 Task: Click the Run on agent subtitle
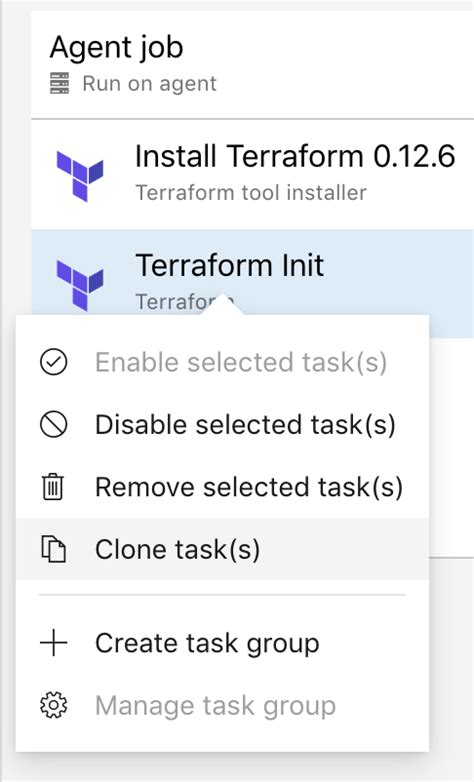[150, 83]
